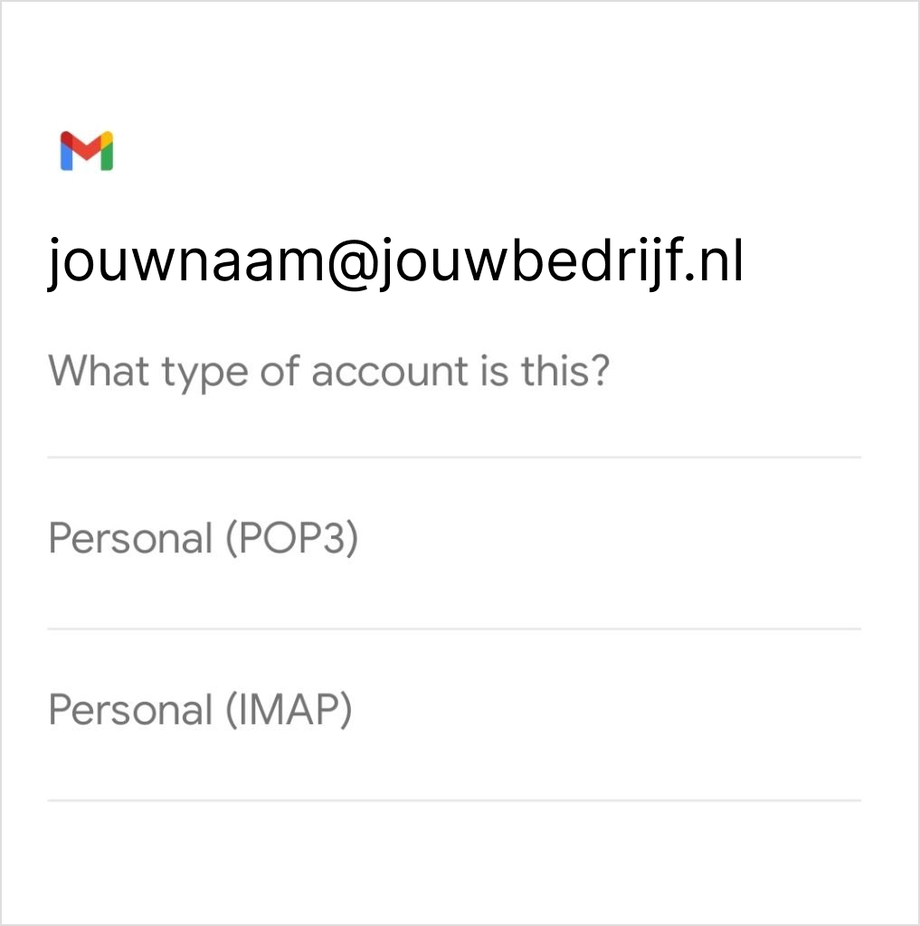Click the divider between the POP3 and IMAP rows
Viewport: 920px width, 926px height.
(x=454, y=629)
